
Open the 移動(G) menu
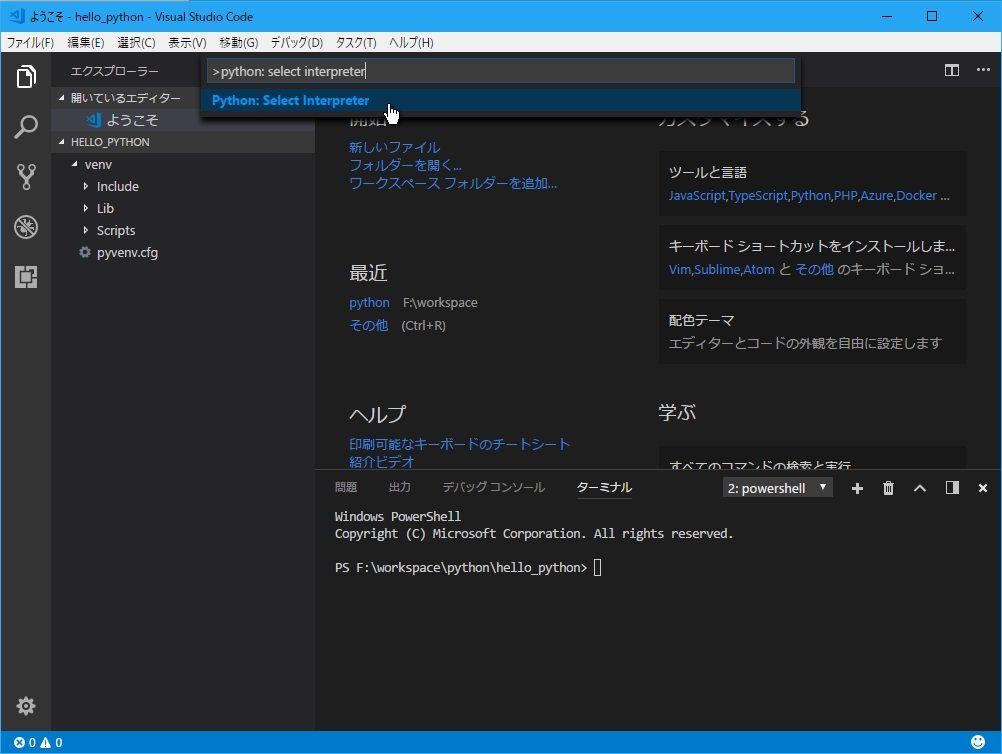pos(238,43)
